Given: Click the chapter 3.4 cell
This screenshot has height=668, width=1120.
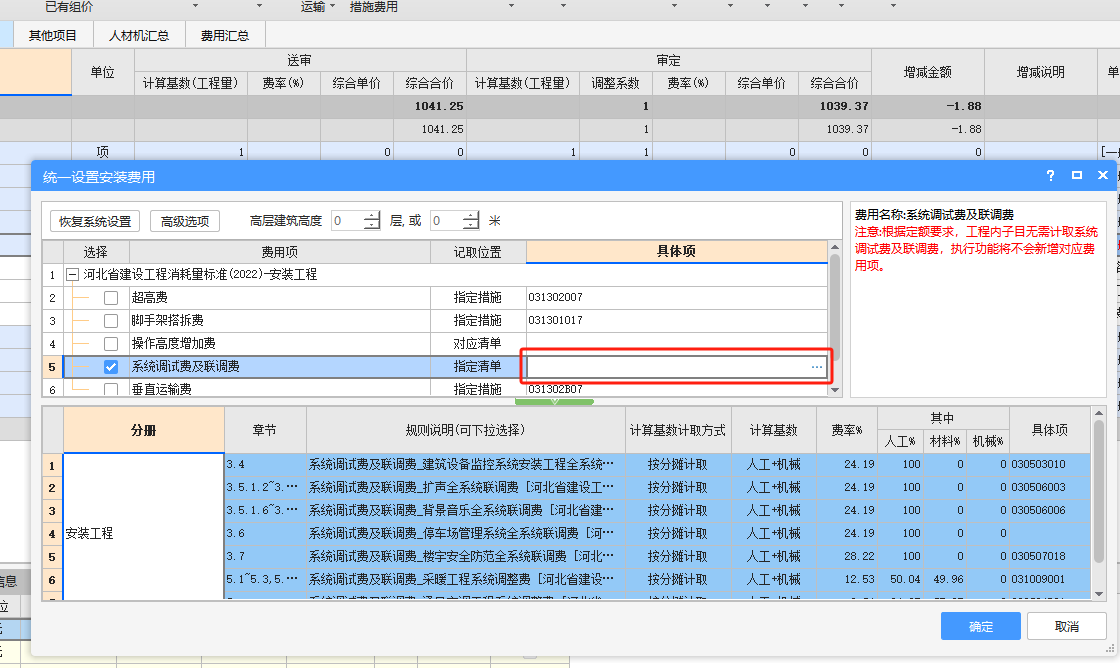Looking at the screenshot, I should click(265, 464).
